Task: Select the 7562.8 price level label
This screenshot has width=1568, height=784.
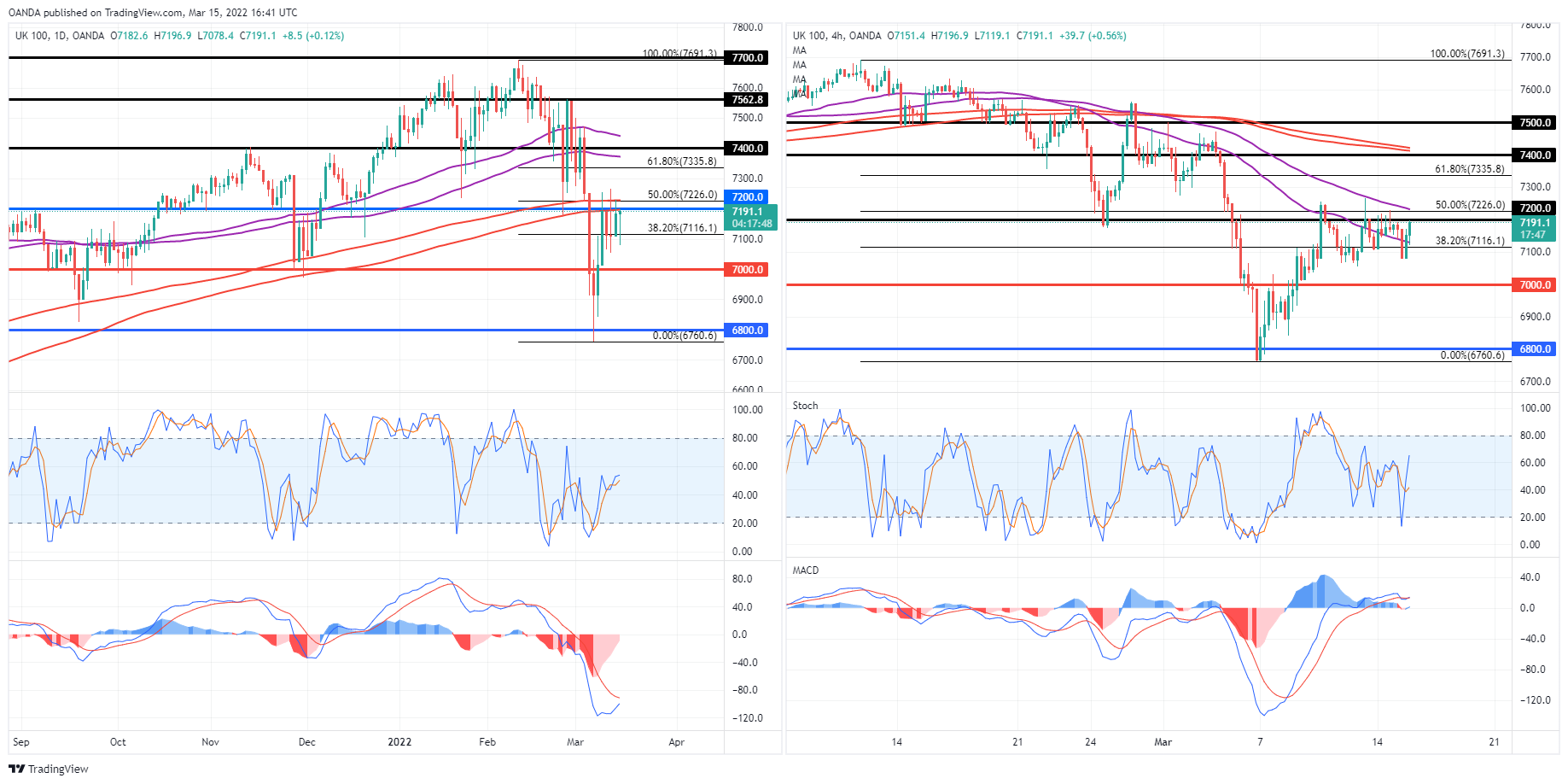Action: pyautogui.click(x=747, y=100)
